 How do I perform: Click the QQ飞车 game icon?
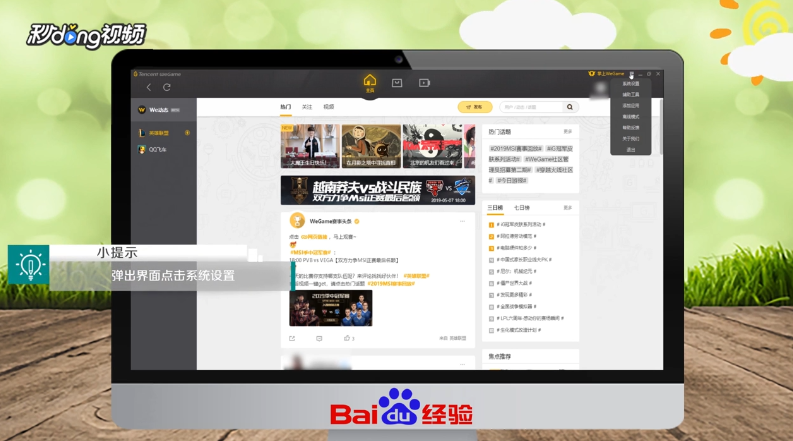142,150
